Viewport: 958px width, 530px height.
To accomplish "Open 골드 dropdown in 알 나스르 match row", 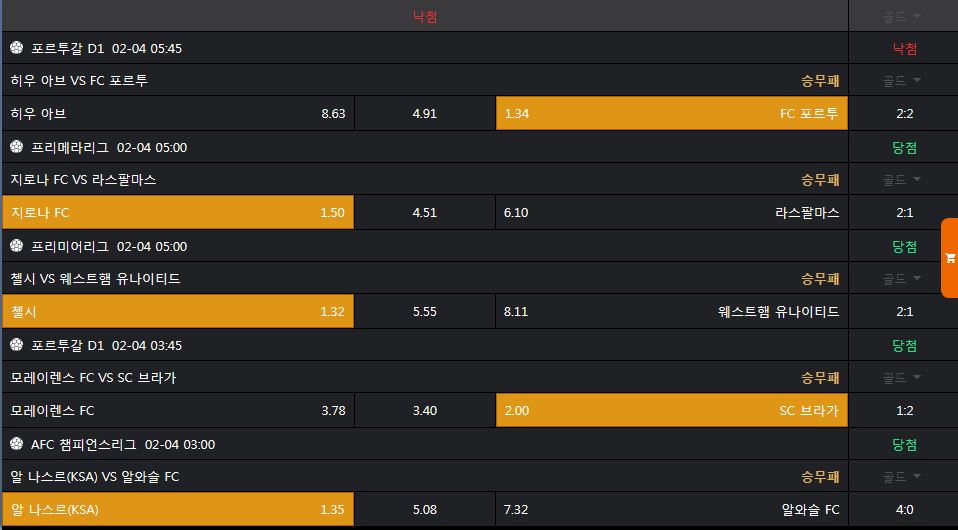I will pos(902,477).
